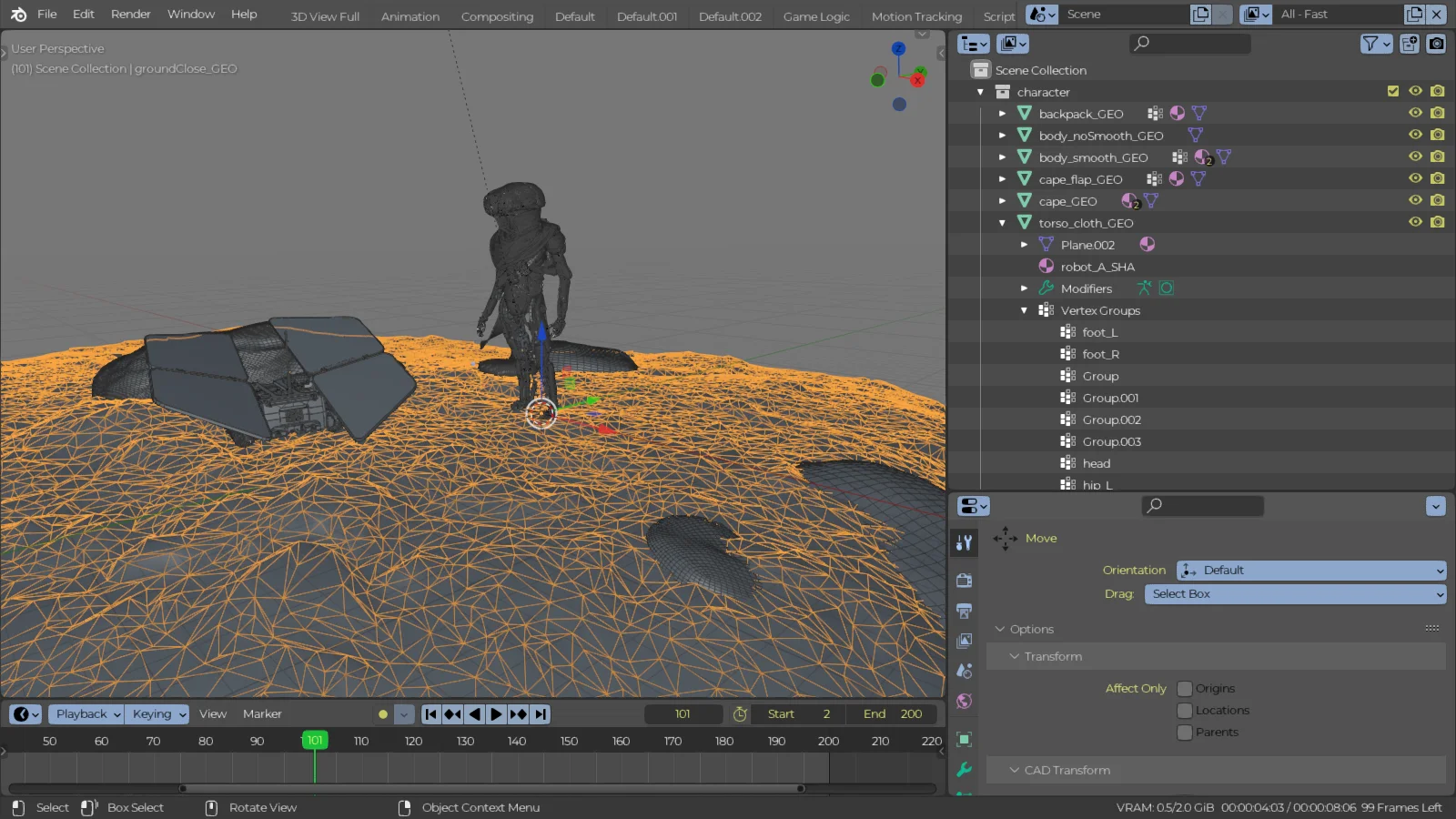The height and width of the screenshot is (819, 1456).
Task: Open the World properties globe icon
Action: pos(965,702)
